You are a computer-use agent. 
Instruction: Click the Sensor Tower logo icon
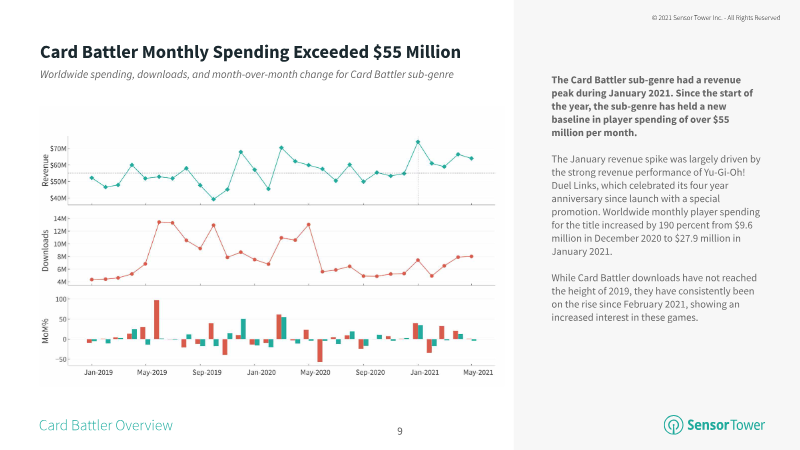(673, 424)
